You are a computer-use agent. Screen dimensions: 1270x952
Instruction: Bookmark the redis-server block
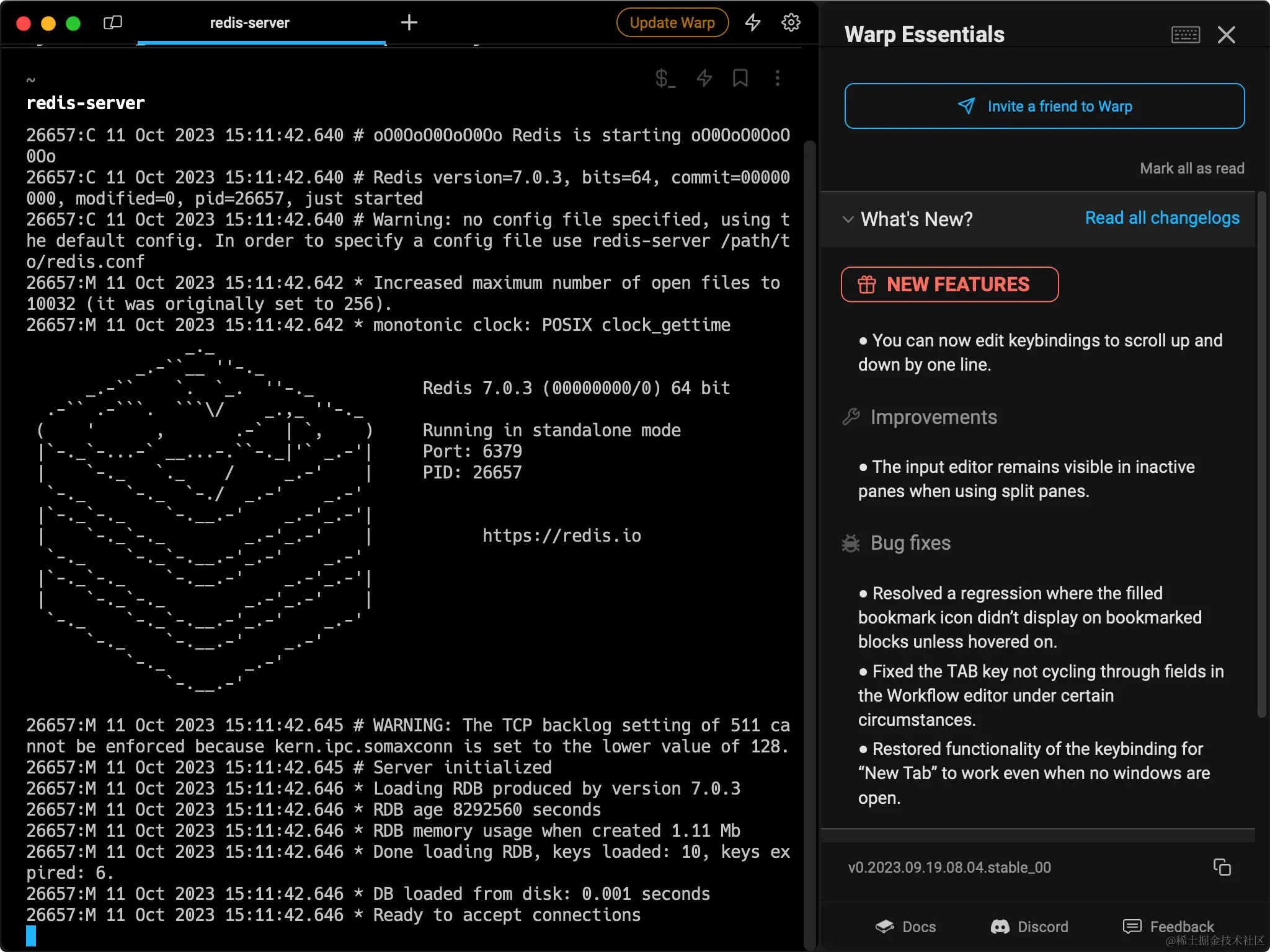pyautogui.click(x=740, y=78)
